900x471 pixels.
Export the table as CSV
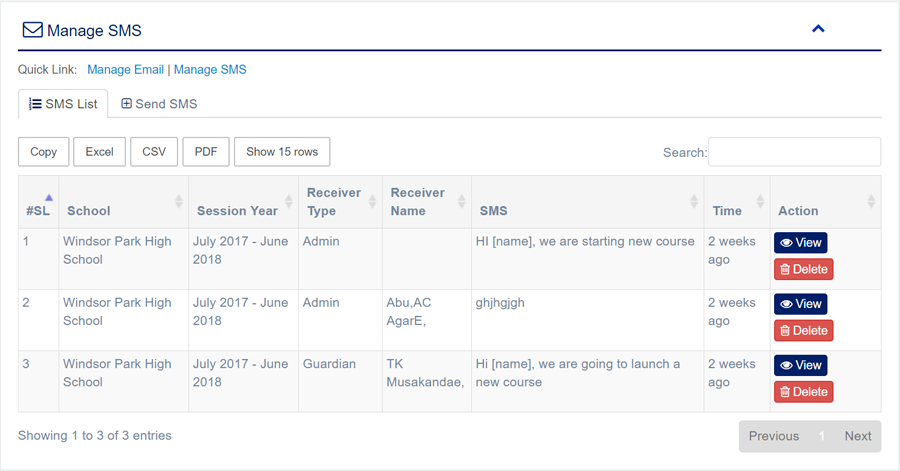click(x=154, y=152)
